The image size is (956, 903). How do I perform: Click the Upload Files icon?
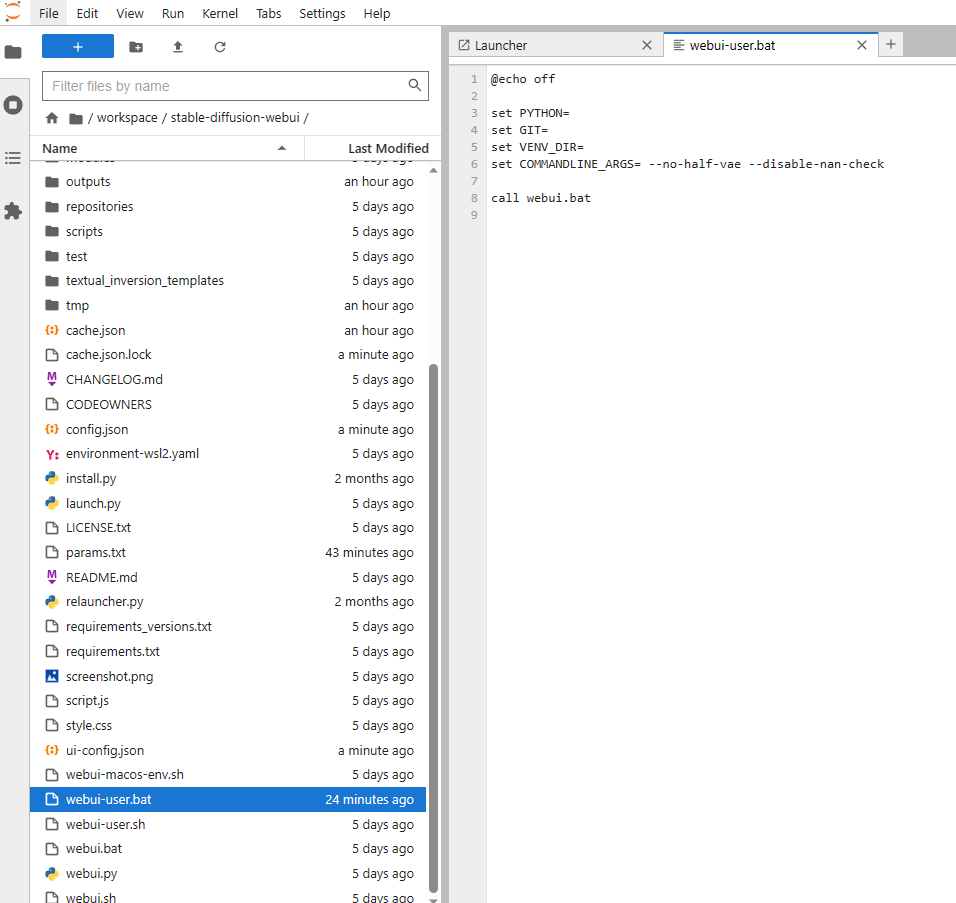coord(178,47)
